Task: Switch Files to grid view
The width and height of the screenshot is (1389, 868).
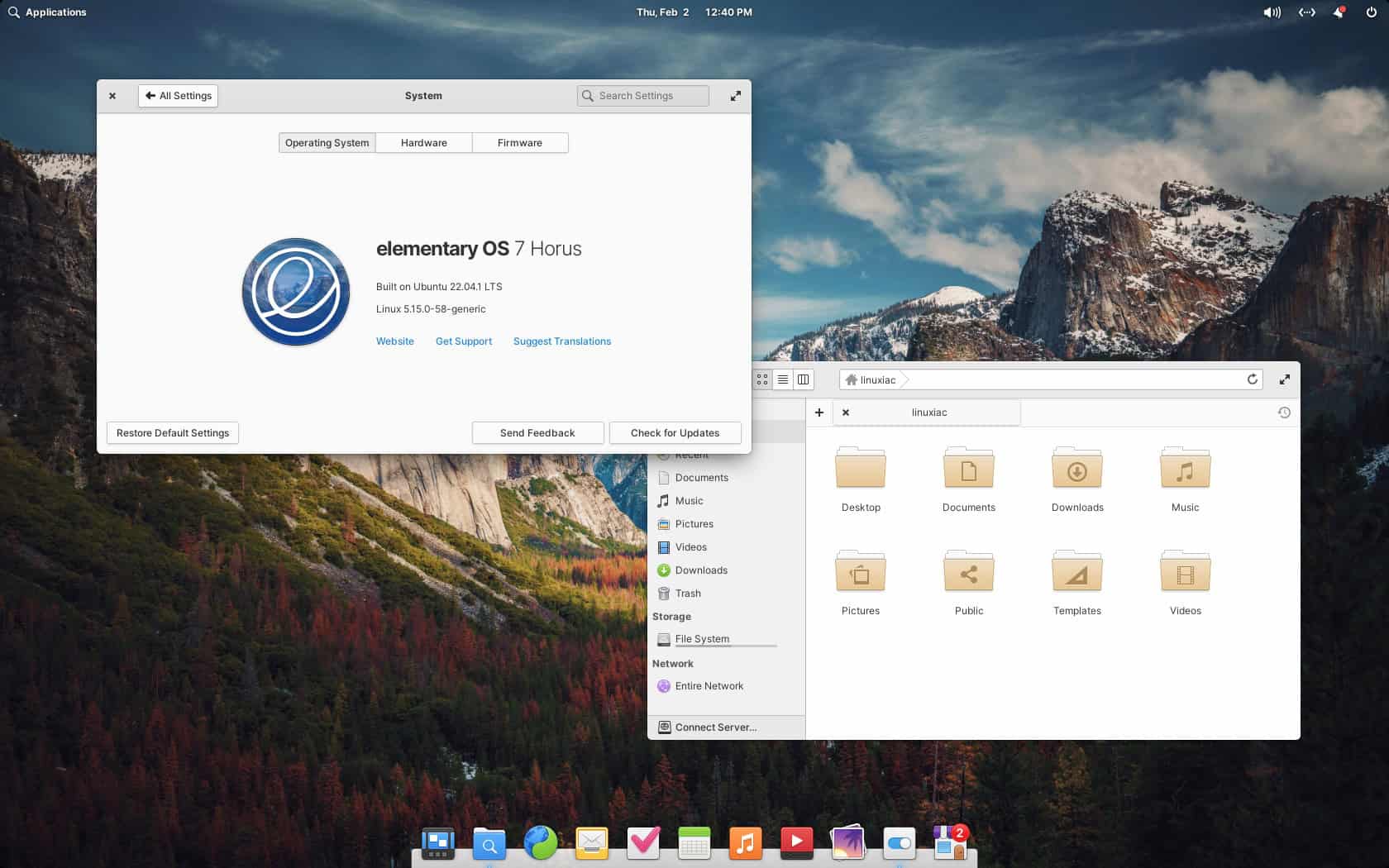Action: [761, 379]
